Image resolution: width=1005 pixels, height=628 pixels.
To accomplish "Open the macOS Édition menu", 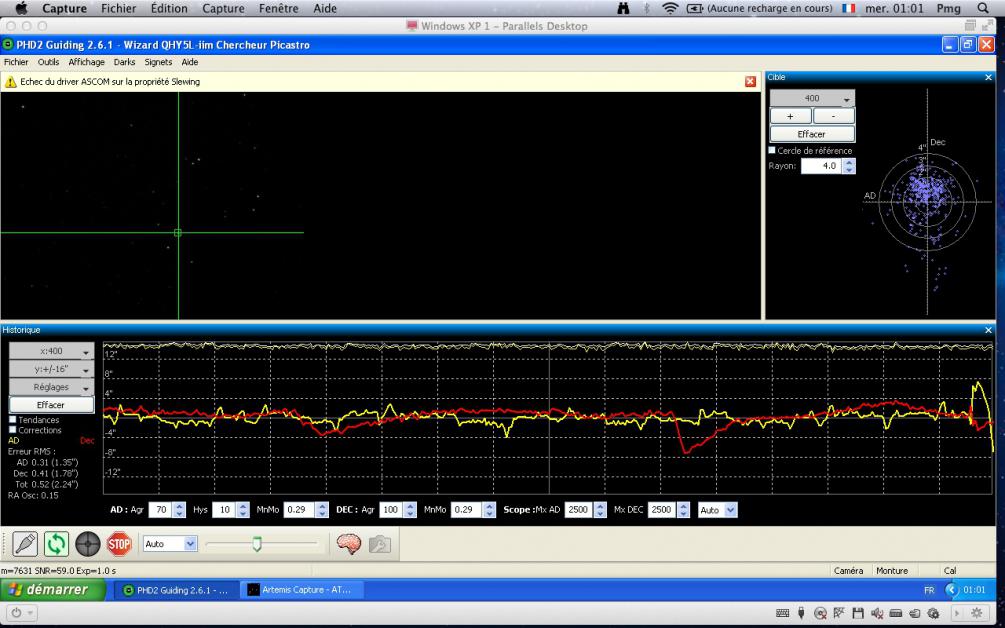I will point(169,8).
